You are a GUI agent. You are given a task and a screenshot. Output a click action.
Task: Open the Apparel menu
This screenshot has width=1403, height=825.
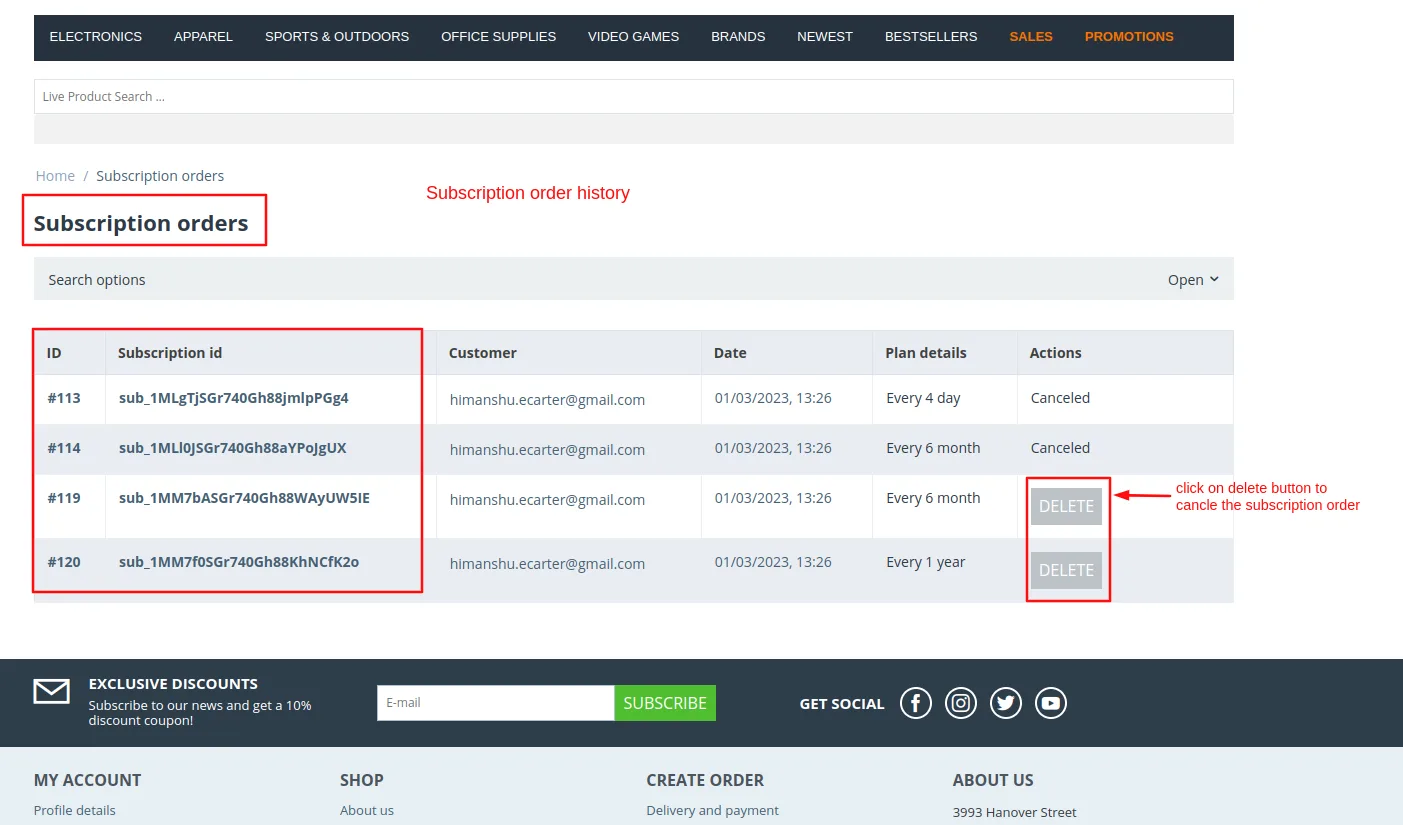(x=203, y=37)
